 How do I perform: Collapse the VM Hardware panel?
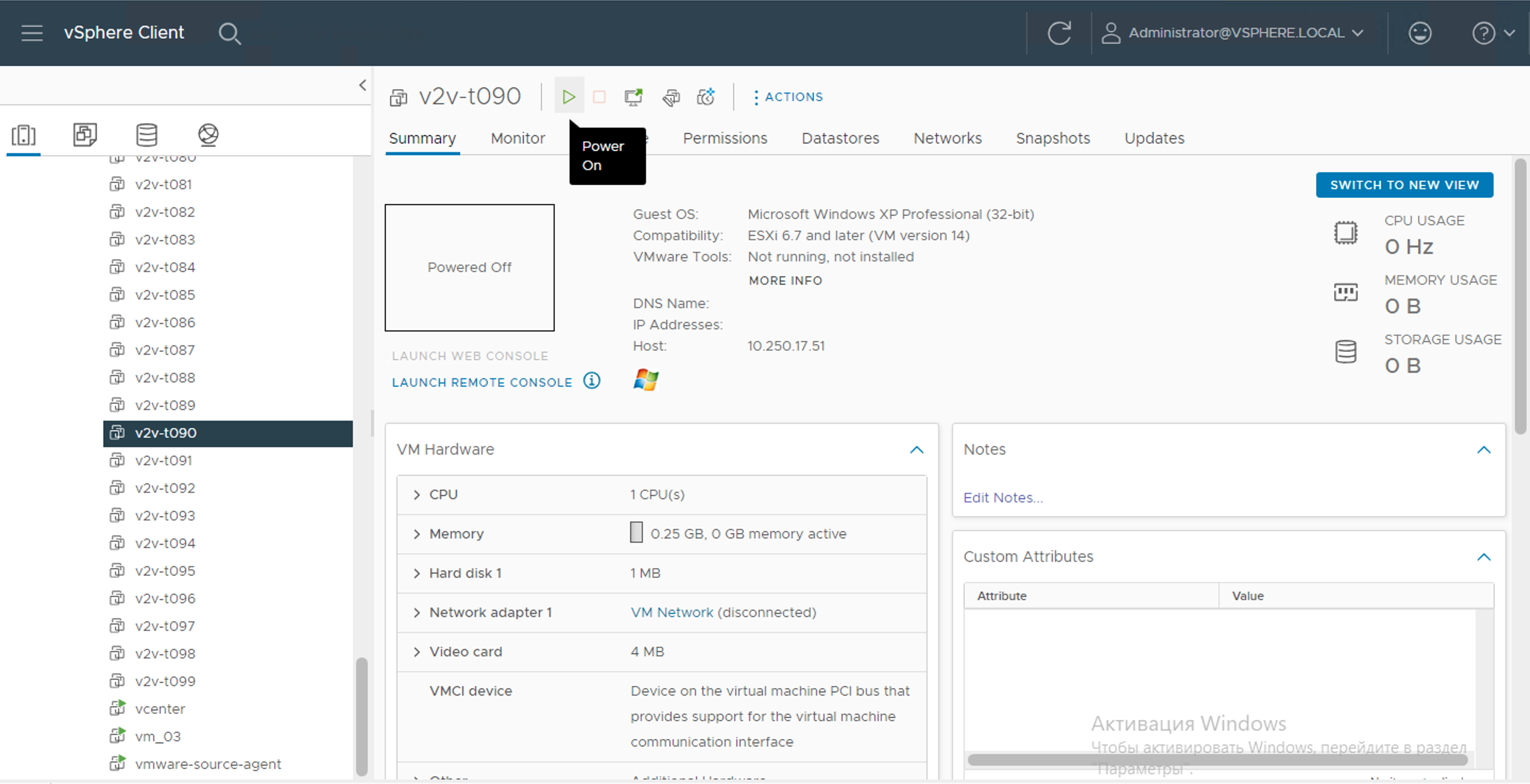[x=916, y=449]
